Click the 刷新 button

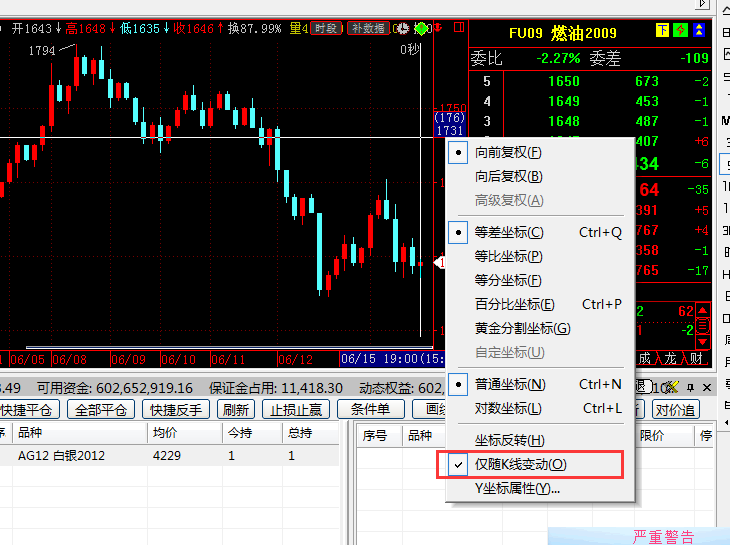[x=236, y=410]
